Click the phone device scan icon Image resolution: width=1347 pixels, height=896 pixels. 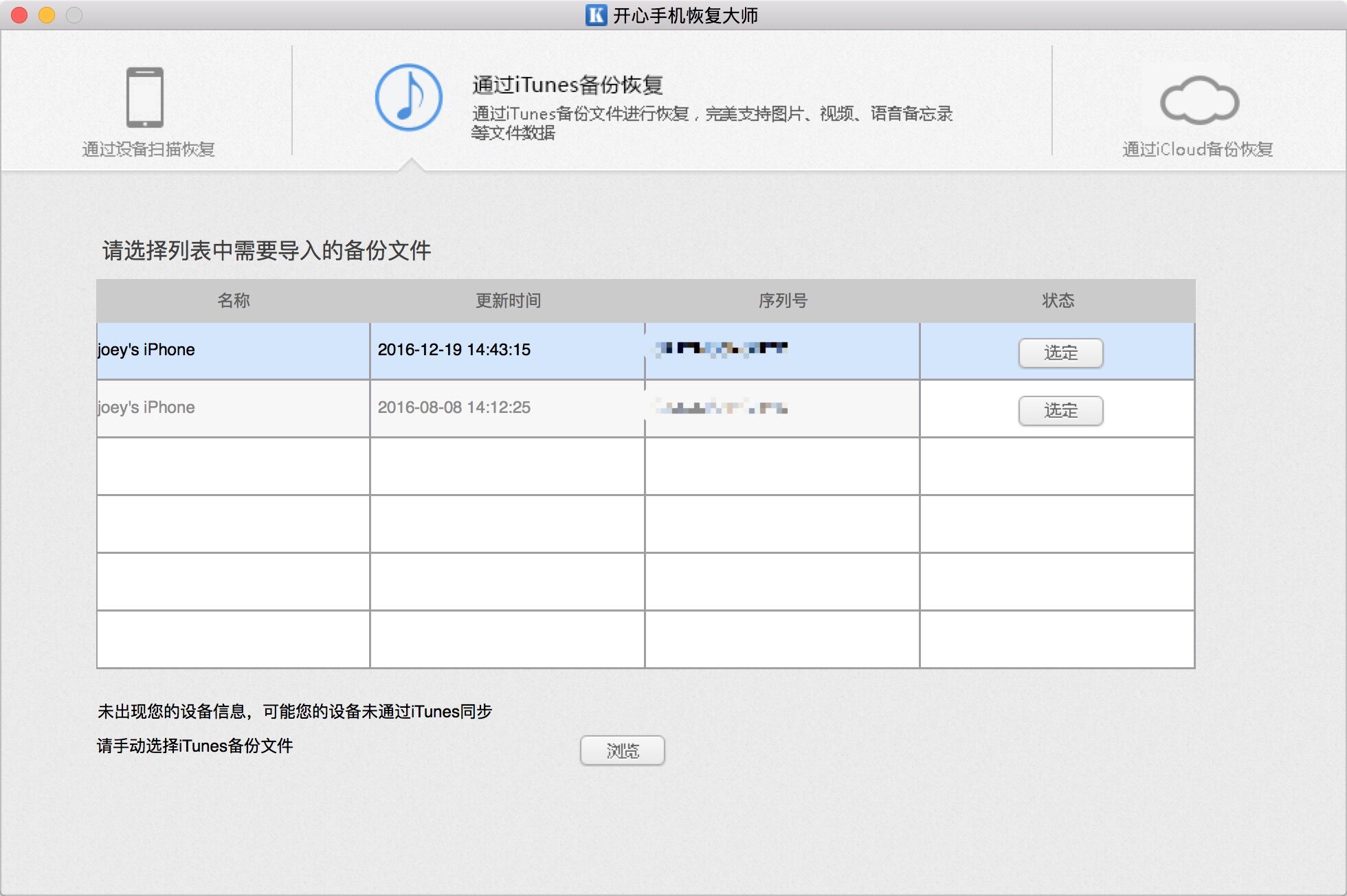click(x=145, y=98)
